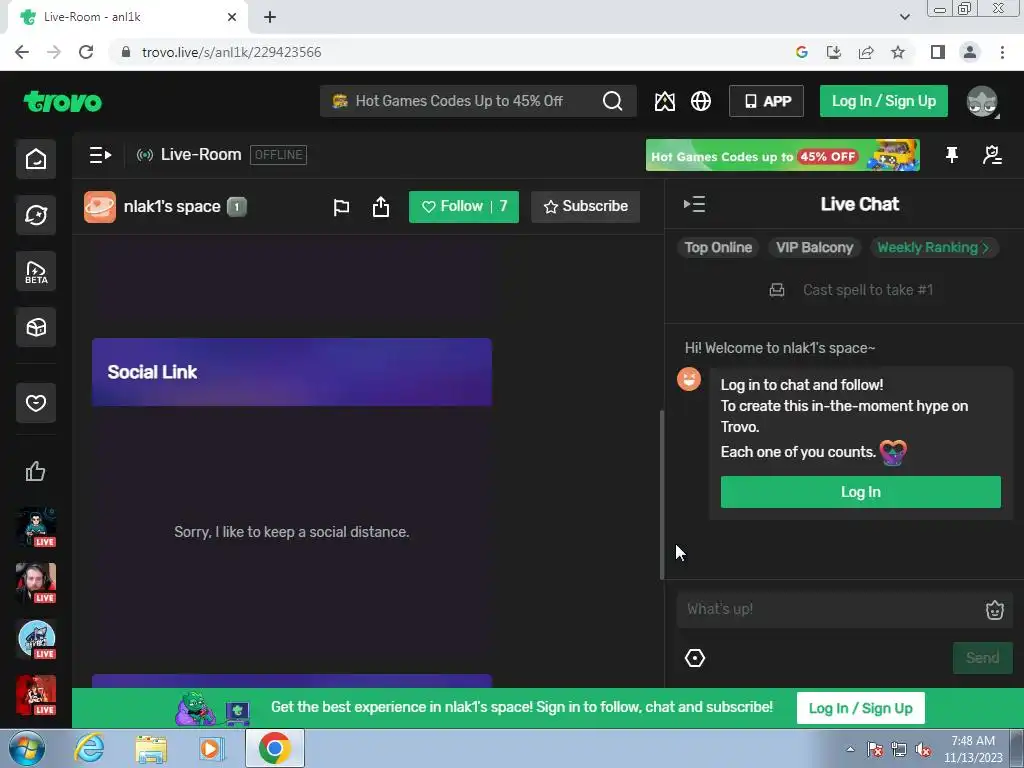
Task: Open the Weekly Ranking tab
Action: (934, 248)
